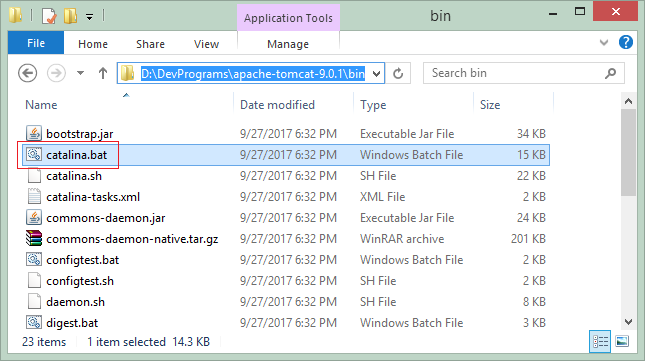This screenshot has width=645, height=361.
Task: Click the vertical scrollbar down arrow
Action: click(x=628, y=322)
